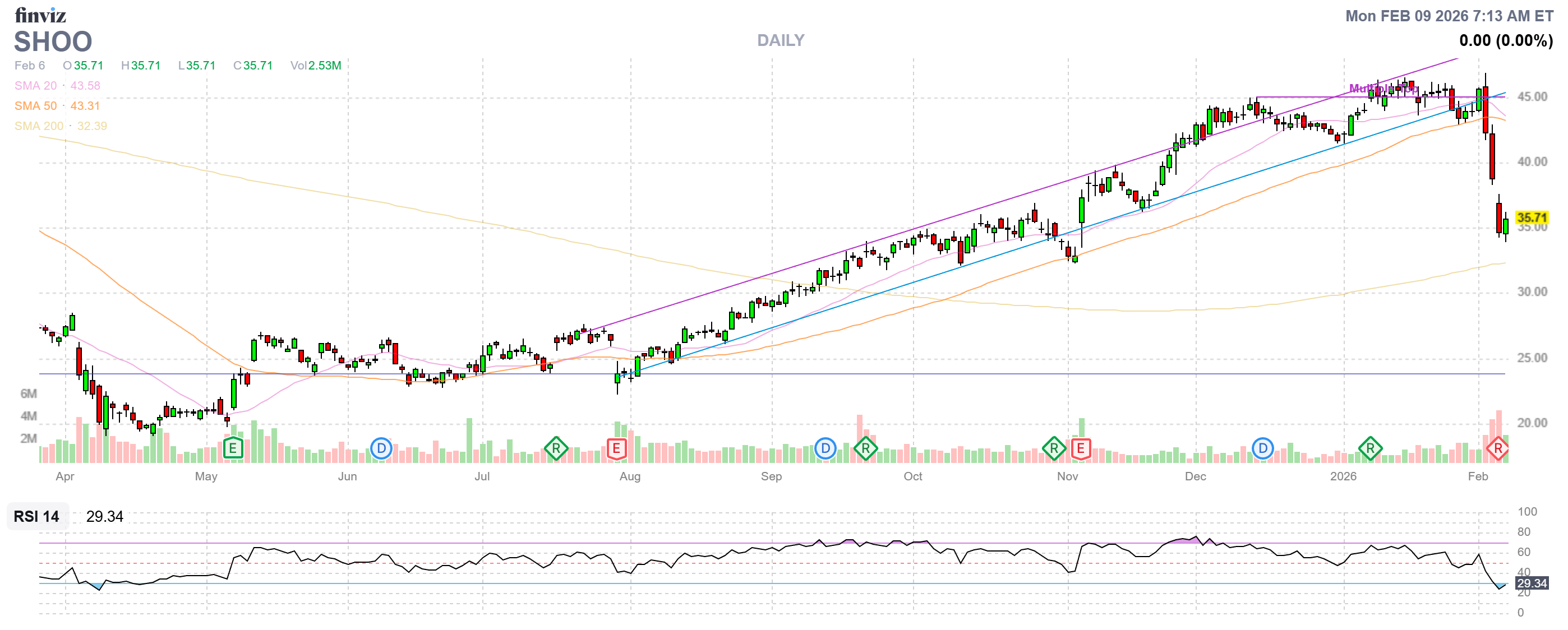Click the green R marker before November earnings
Image resolution: width=1568 pixels, height=630 pixels.
pyautogui.click(x=1054, y=449)
